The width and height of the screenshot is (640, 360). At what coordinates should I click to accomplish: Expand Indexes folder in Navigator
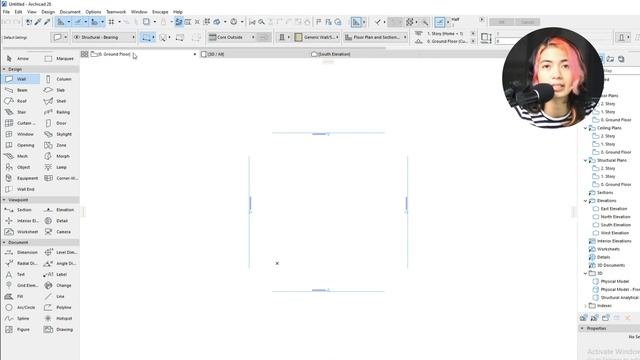(x=586, y=306)
